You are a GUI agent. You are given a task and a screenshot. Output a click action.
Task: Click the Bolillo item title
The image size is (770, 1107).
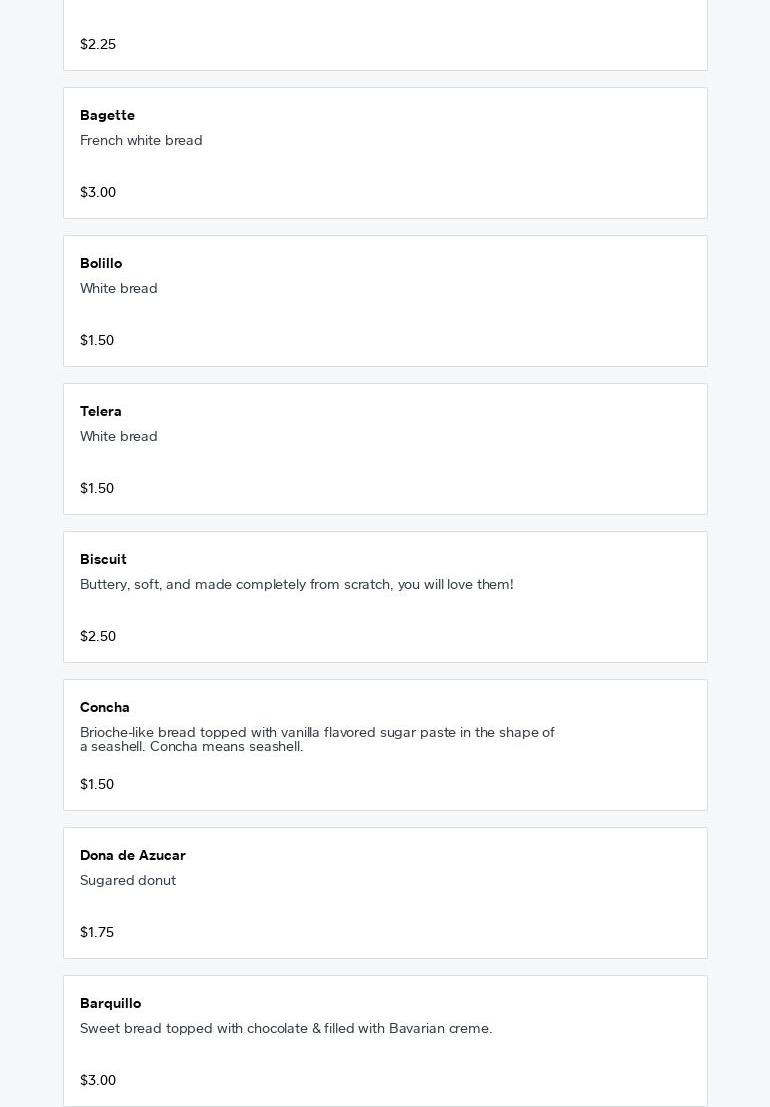pyautogui.click(x=101, y=263)
